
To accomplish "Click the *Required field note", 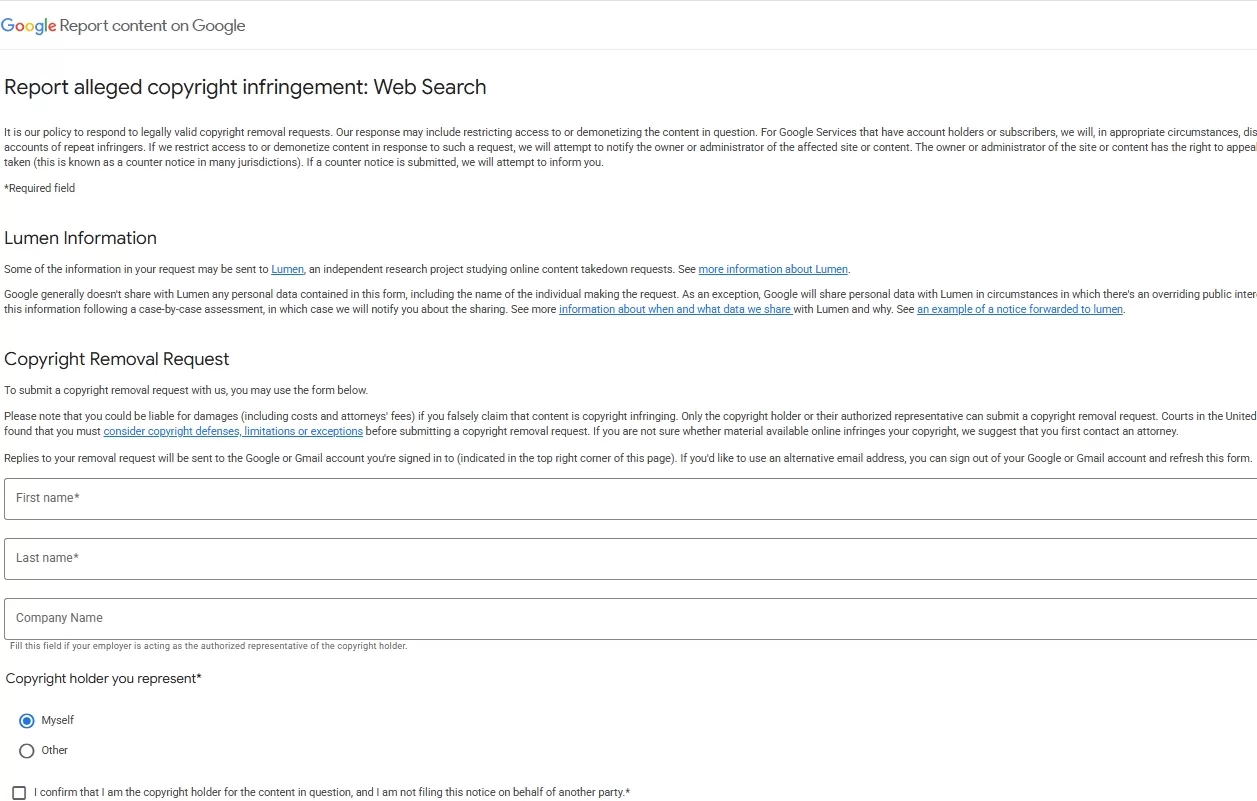I will point(39,188).
